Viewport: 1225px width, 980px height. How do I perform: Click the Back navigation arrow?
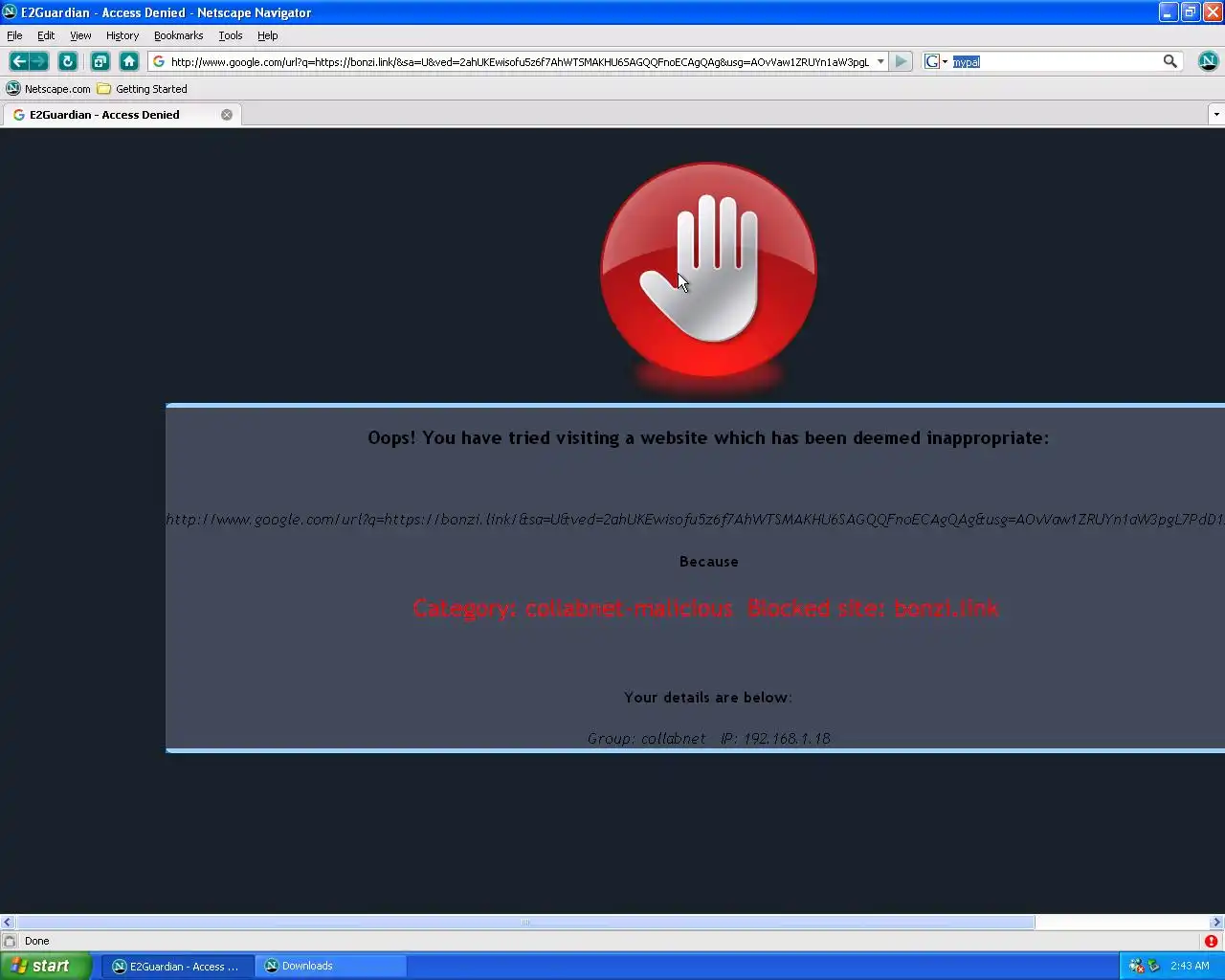[x=18, y=61]
